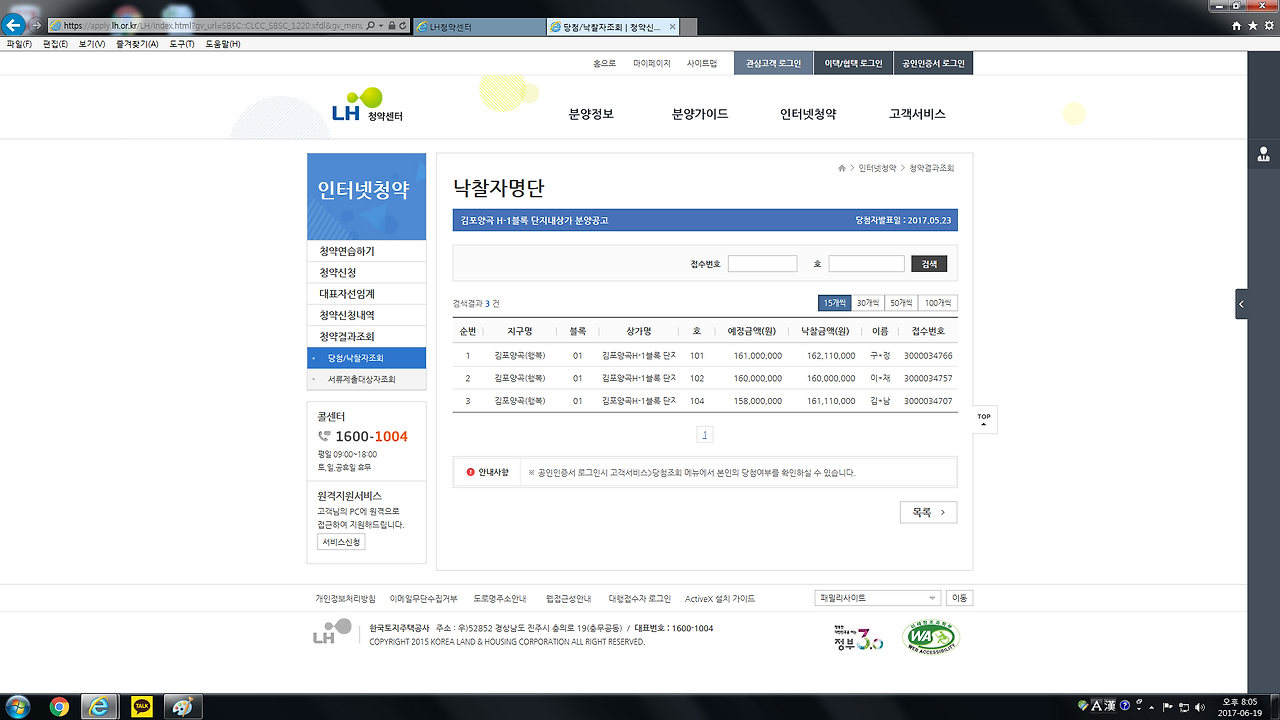Refresh the page using the address bar icon
1280x720 pixels.
coord(403,26)
